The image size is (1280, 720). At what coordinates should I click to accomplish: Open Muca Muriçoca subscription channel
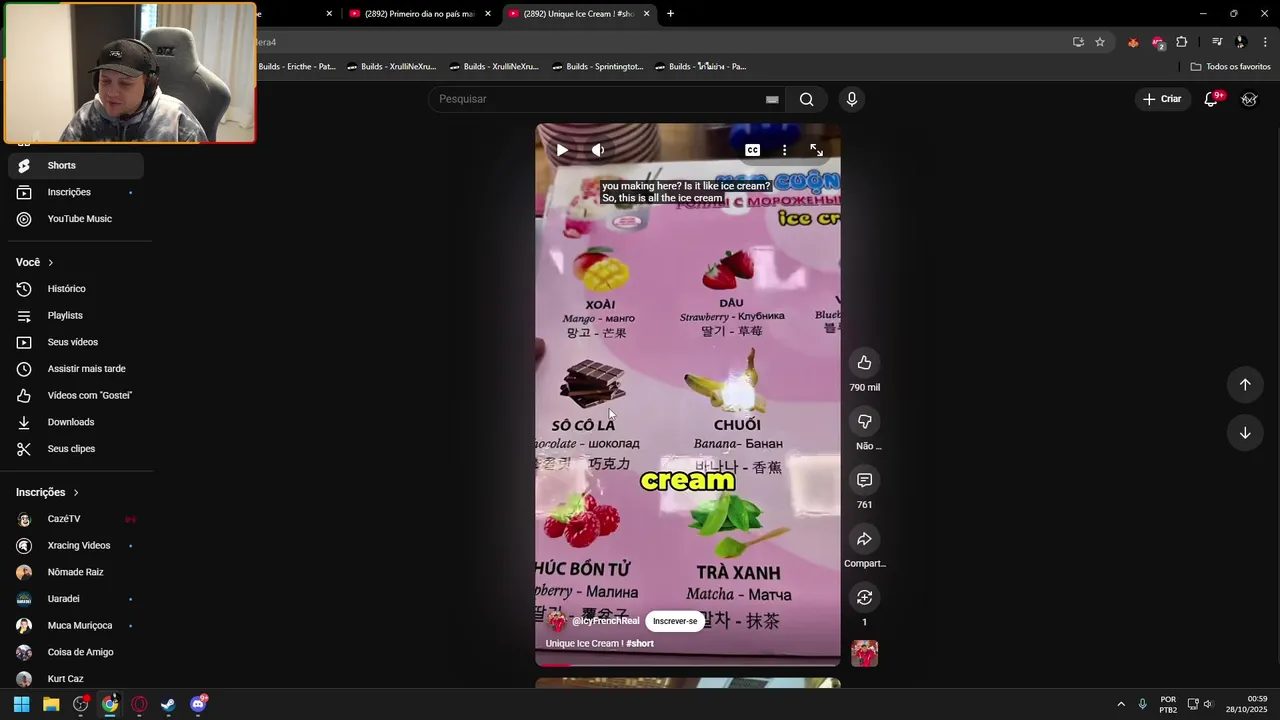pos(76,625)
